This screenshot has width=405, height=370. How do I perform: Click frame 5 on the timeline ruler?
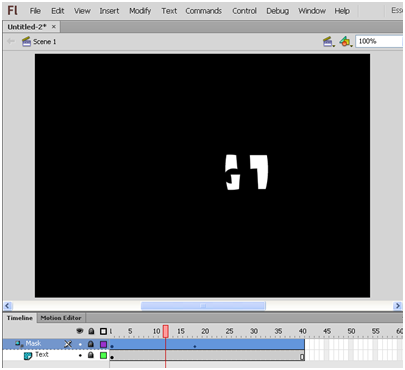tap(130, 331)
